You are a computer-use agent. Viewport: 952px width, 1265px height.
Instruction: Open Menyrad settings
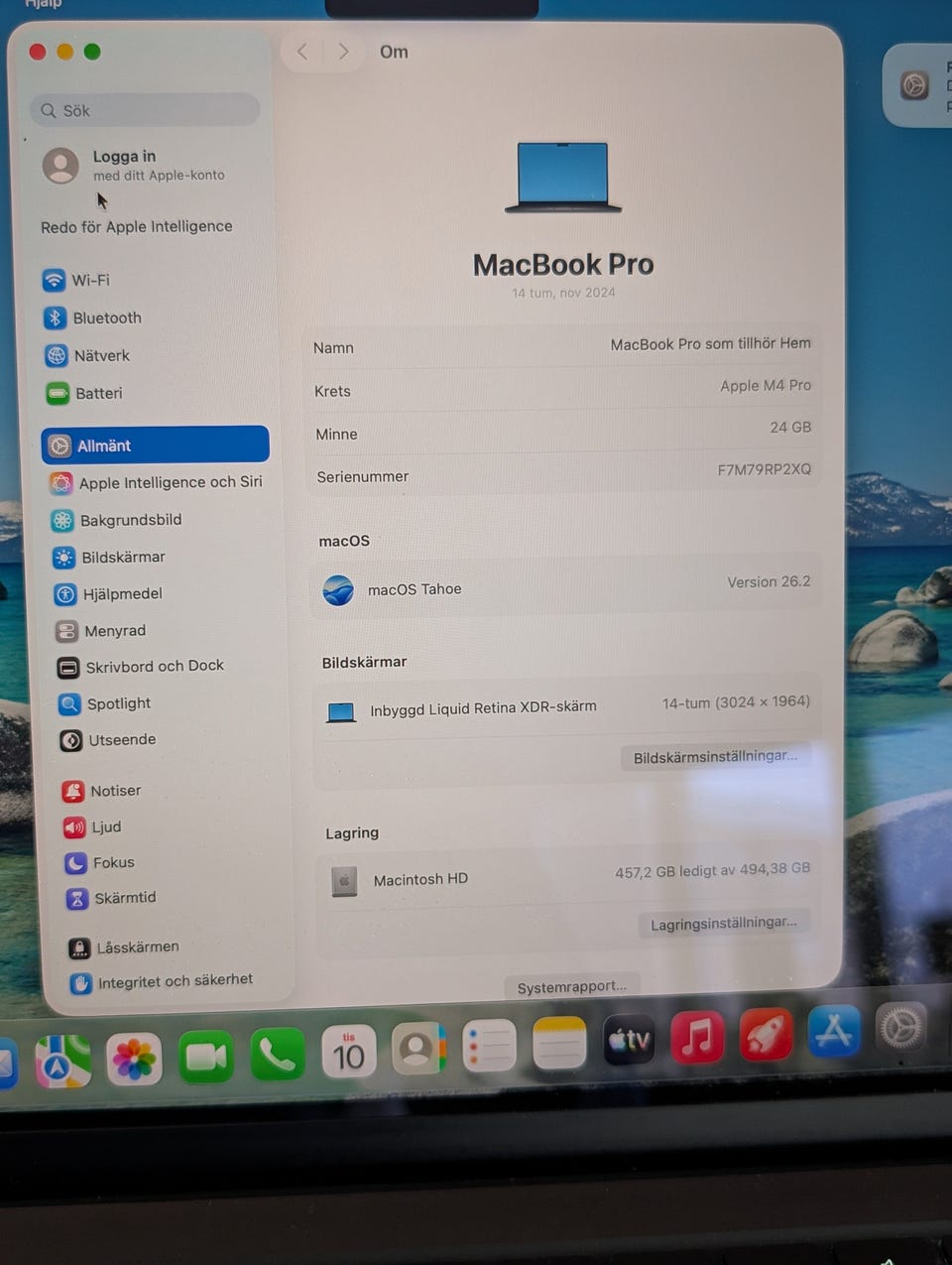101,630
